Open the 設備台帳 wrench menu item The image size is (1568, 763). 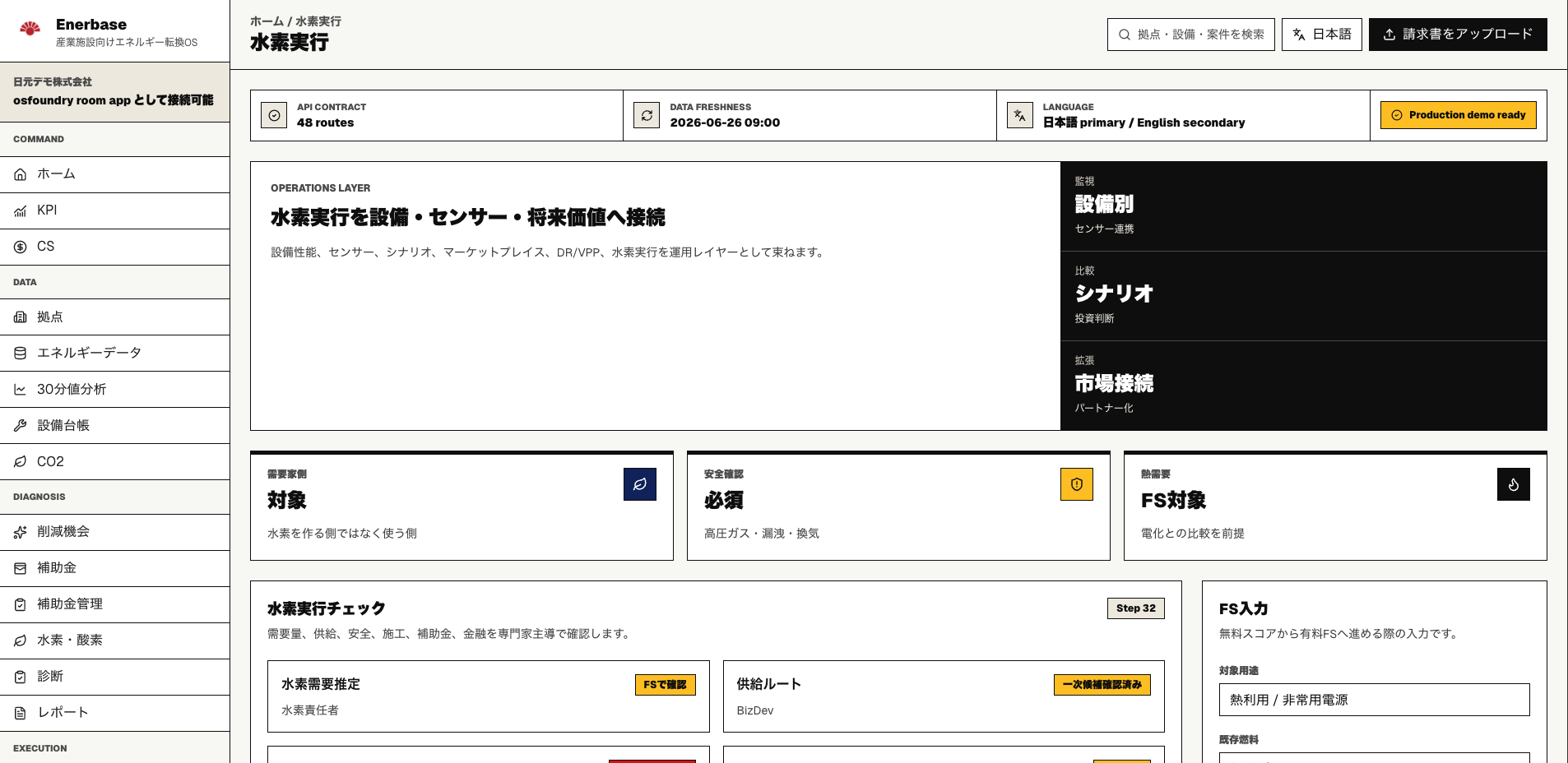[115, 425]
